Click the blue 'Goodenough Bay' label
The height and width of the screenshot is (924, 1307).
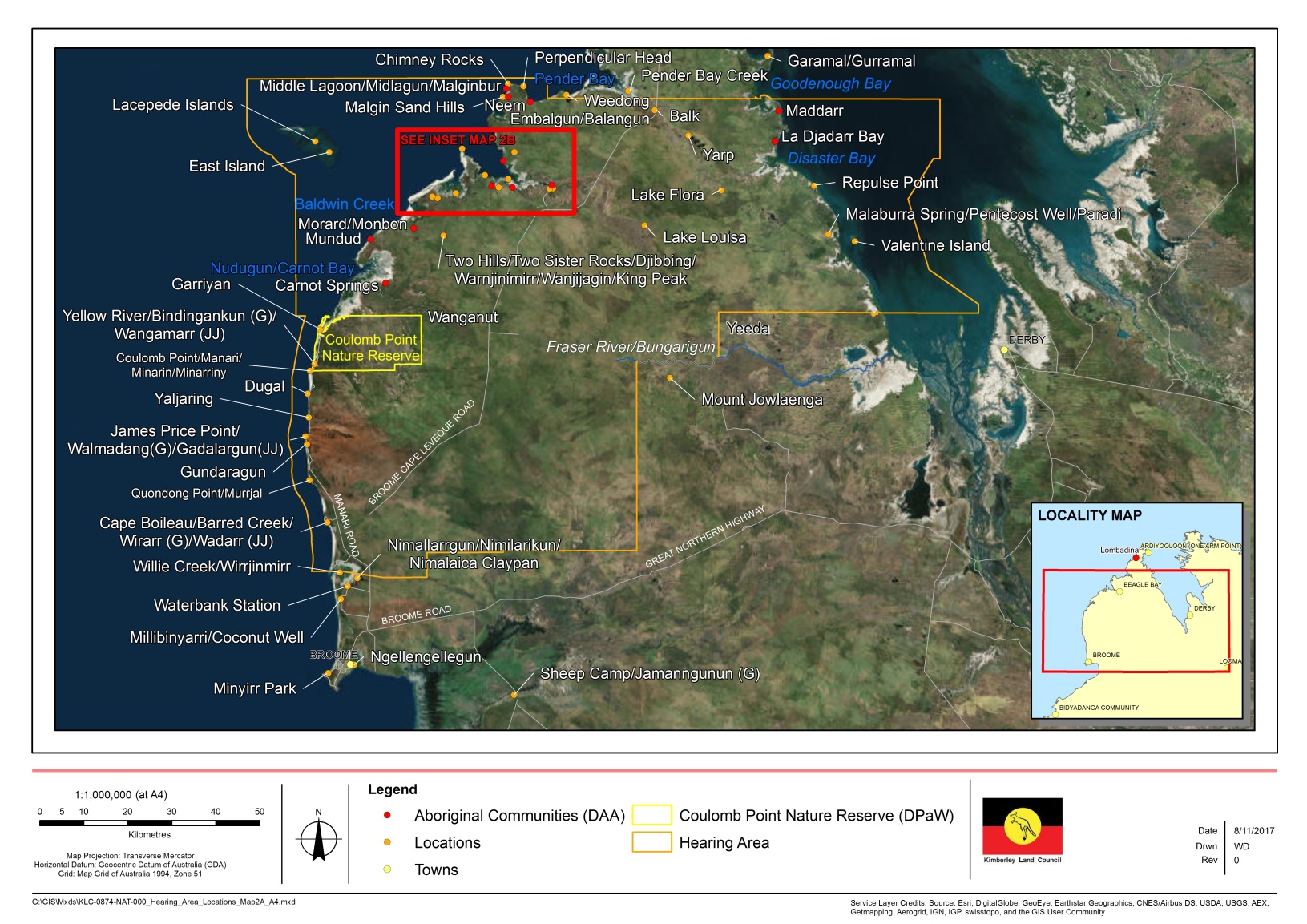(830, 83)
